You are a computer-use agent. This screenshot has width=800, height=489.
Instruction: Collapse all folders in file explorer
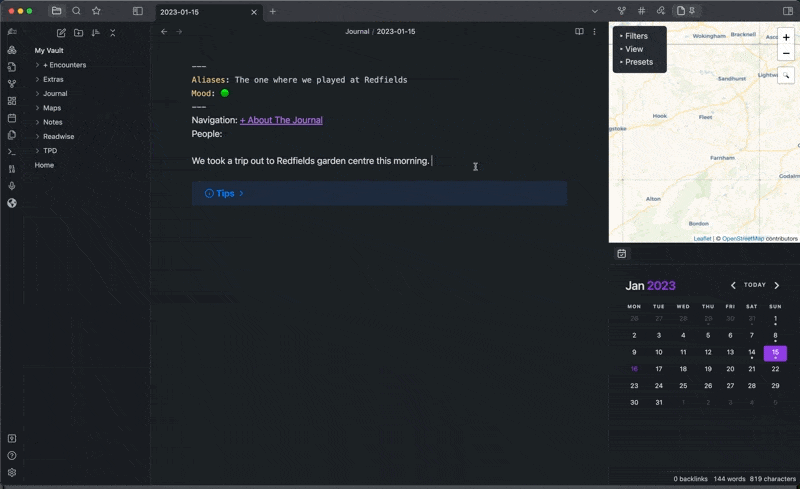[113, 33]
